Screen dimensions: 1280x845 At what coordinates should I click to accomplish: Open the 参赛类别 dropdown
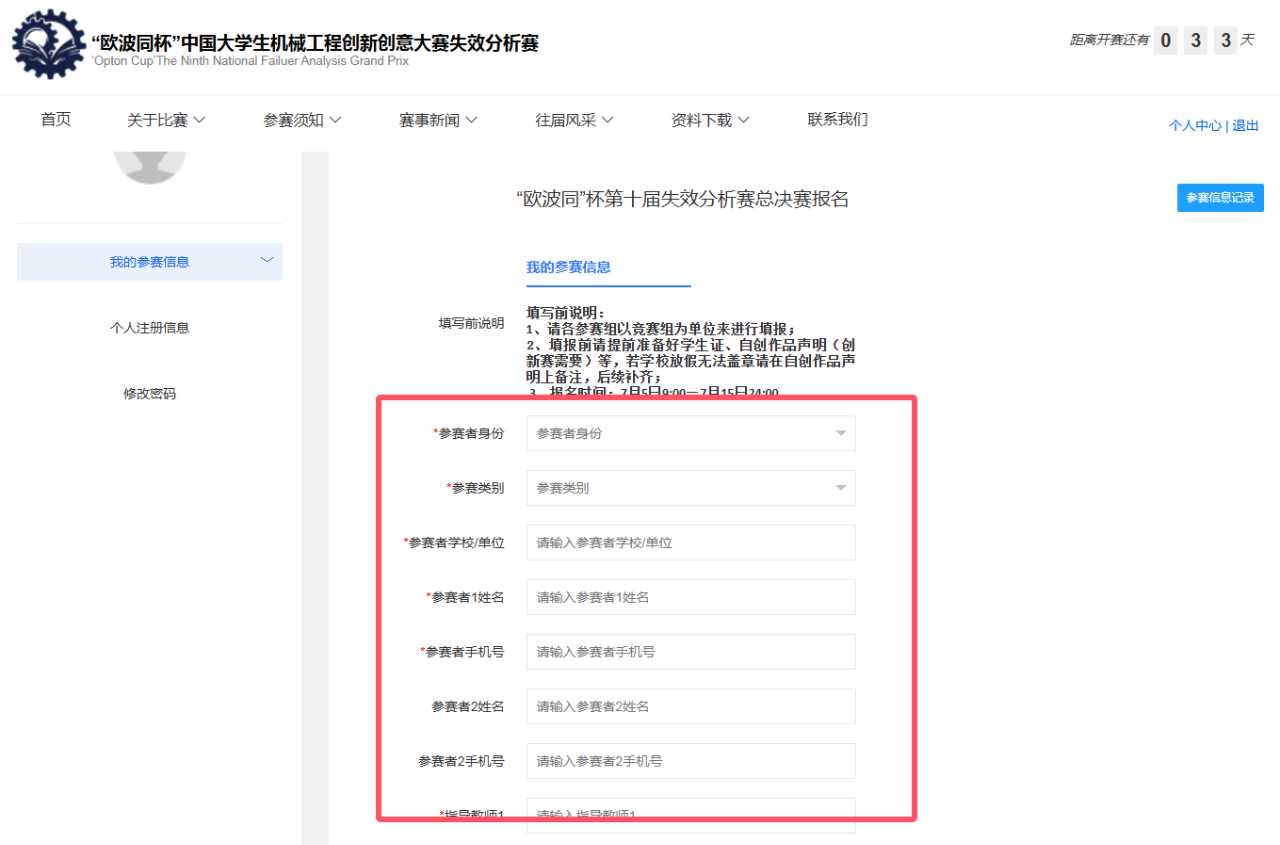tap(690, 488)
